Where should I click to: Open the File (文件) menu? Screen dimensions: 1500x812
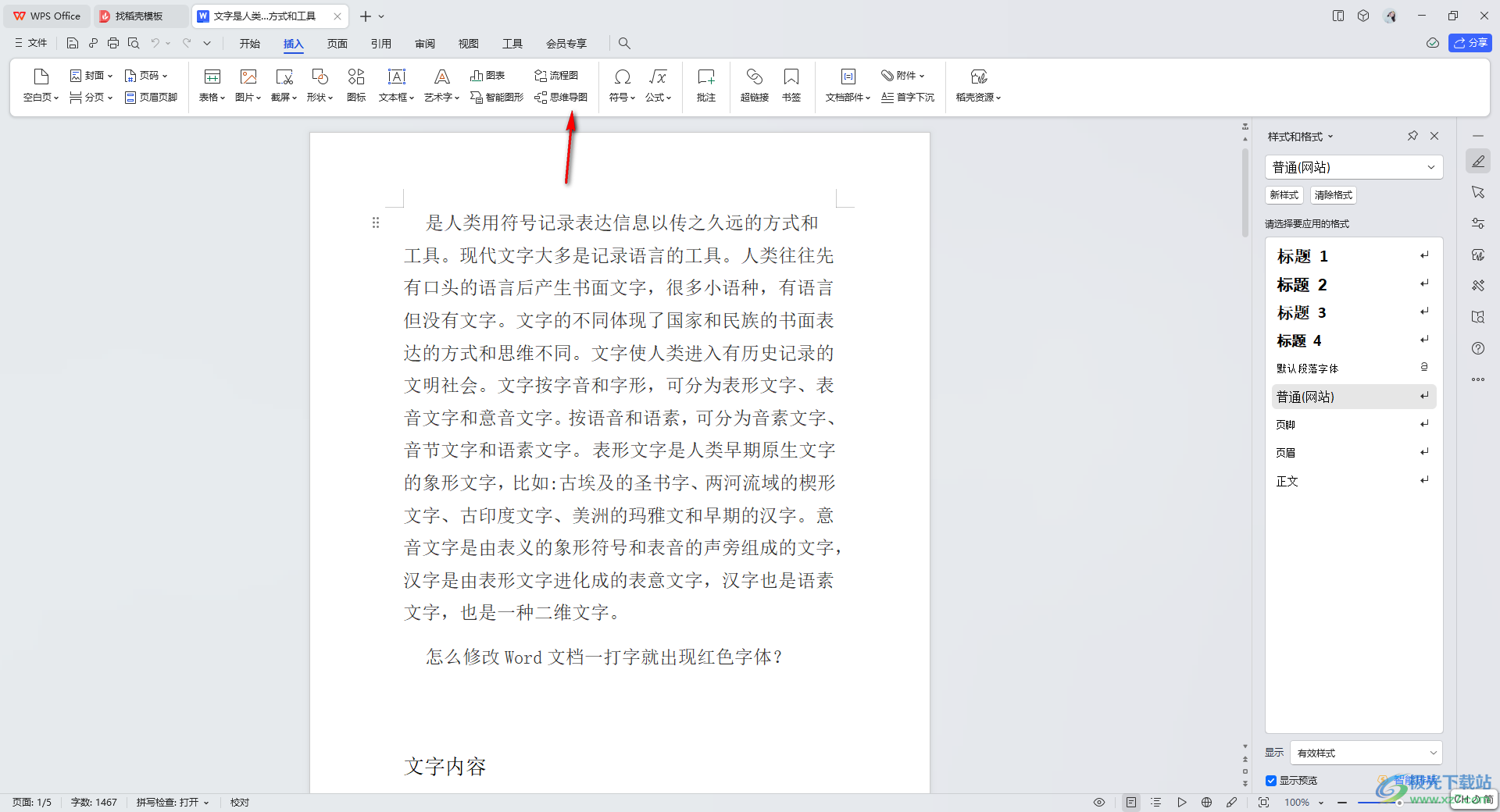(x=30, y=43)
